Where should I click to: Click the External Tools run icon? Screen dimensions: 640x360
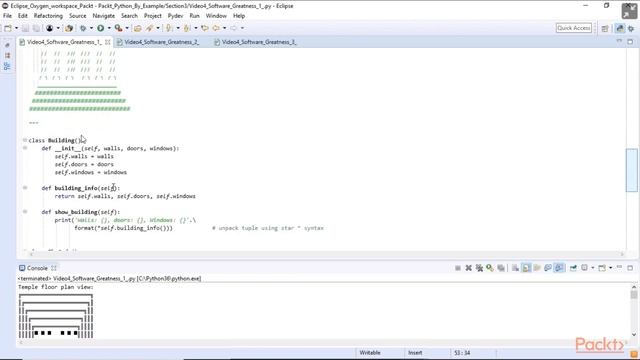[118, 28]
